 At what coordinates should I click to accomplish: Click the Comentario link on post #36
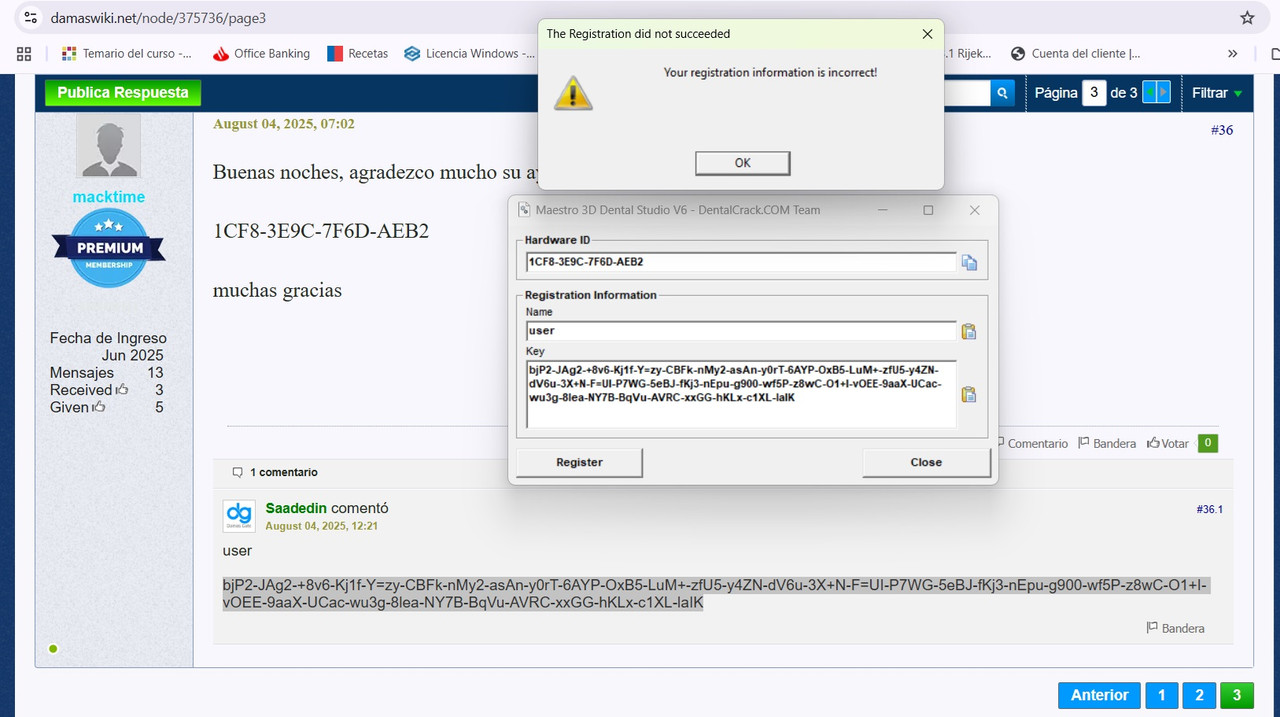click(x=1037, y=443)
